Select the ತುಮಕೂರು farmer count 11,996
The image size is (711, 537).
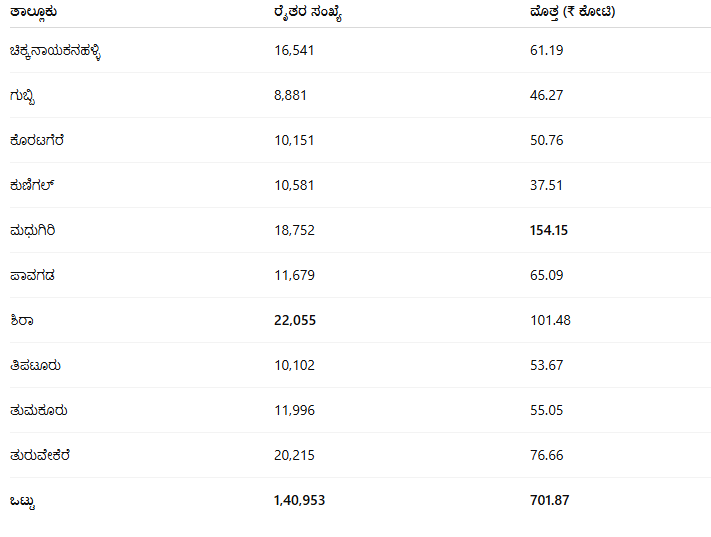pyautogui.click(x=293, y=410)
